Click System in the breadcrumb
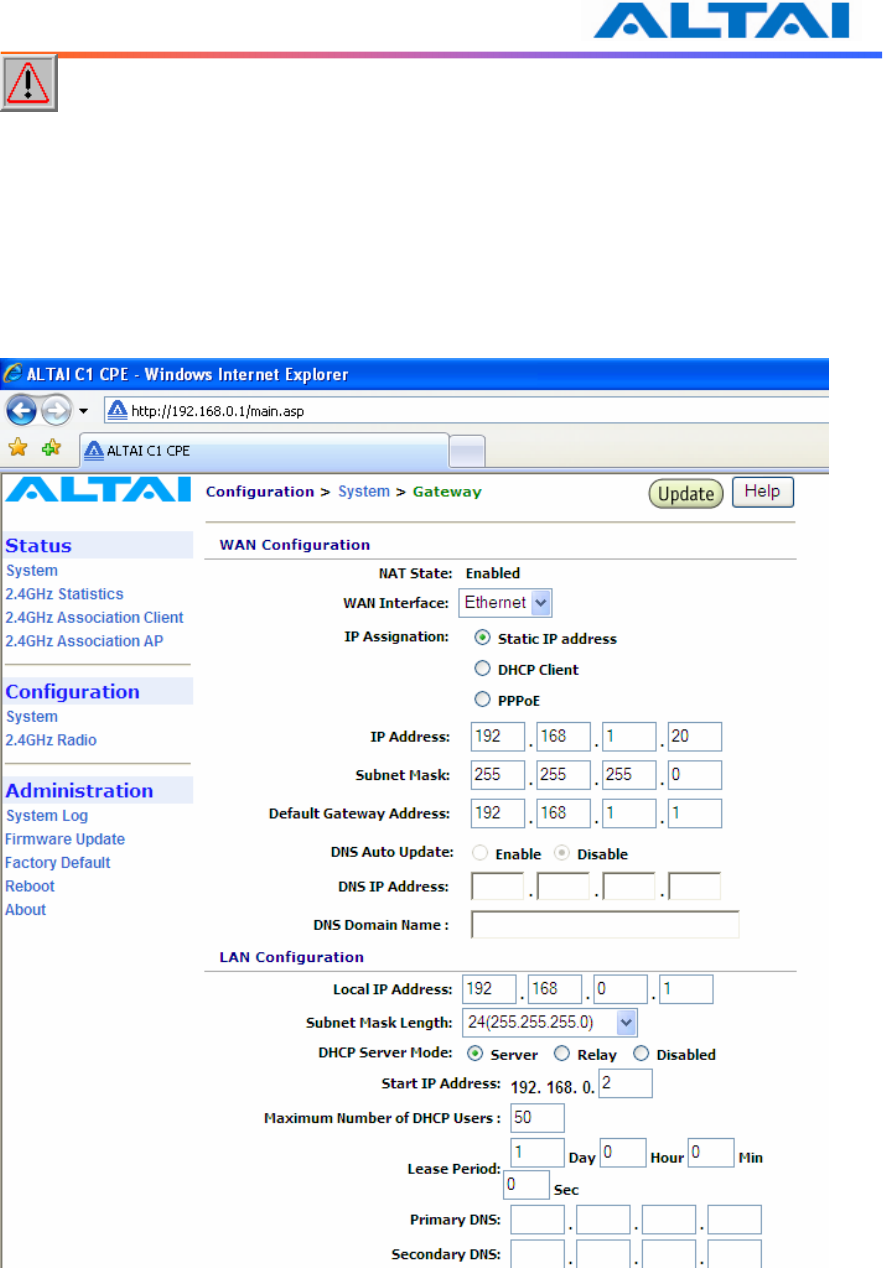The height and width of the screenshot is (1268, 883). [x=364, y=491]
